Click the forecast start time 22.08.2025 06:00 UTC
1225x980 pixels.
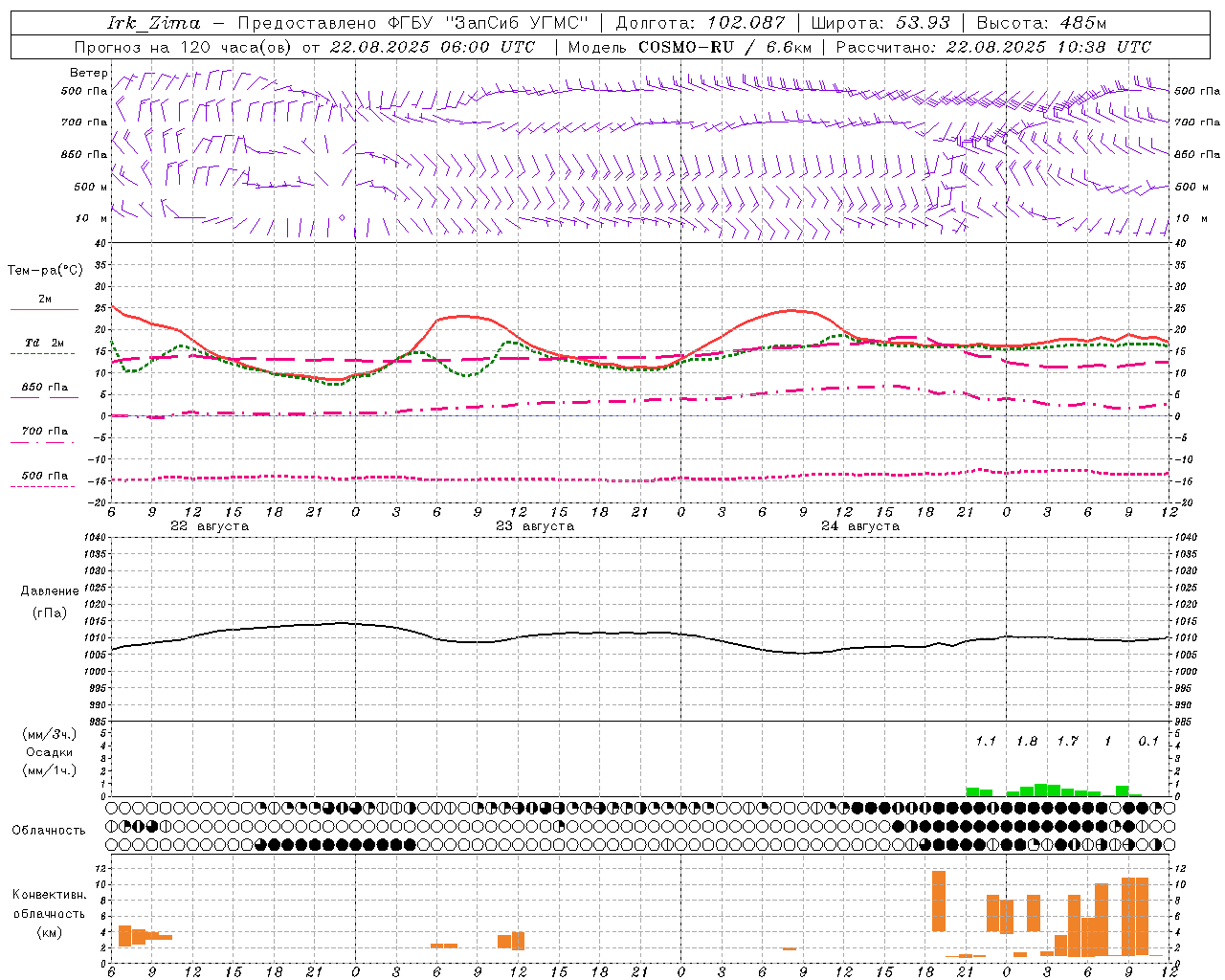pyautogui.click(x=432, y=47)
